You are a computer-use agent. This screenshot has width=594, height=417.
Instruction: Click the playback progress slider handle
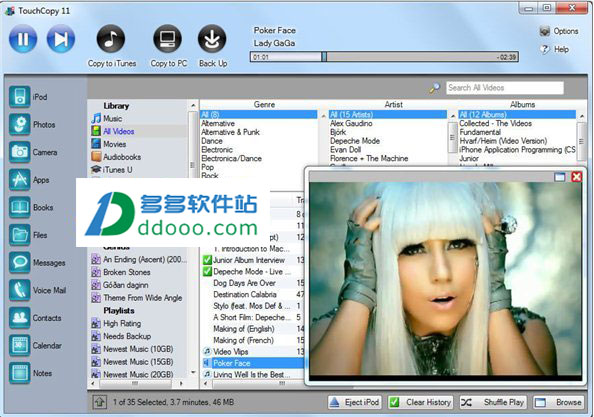(324, 57)
